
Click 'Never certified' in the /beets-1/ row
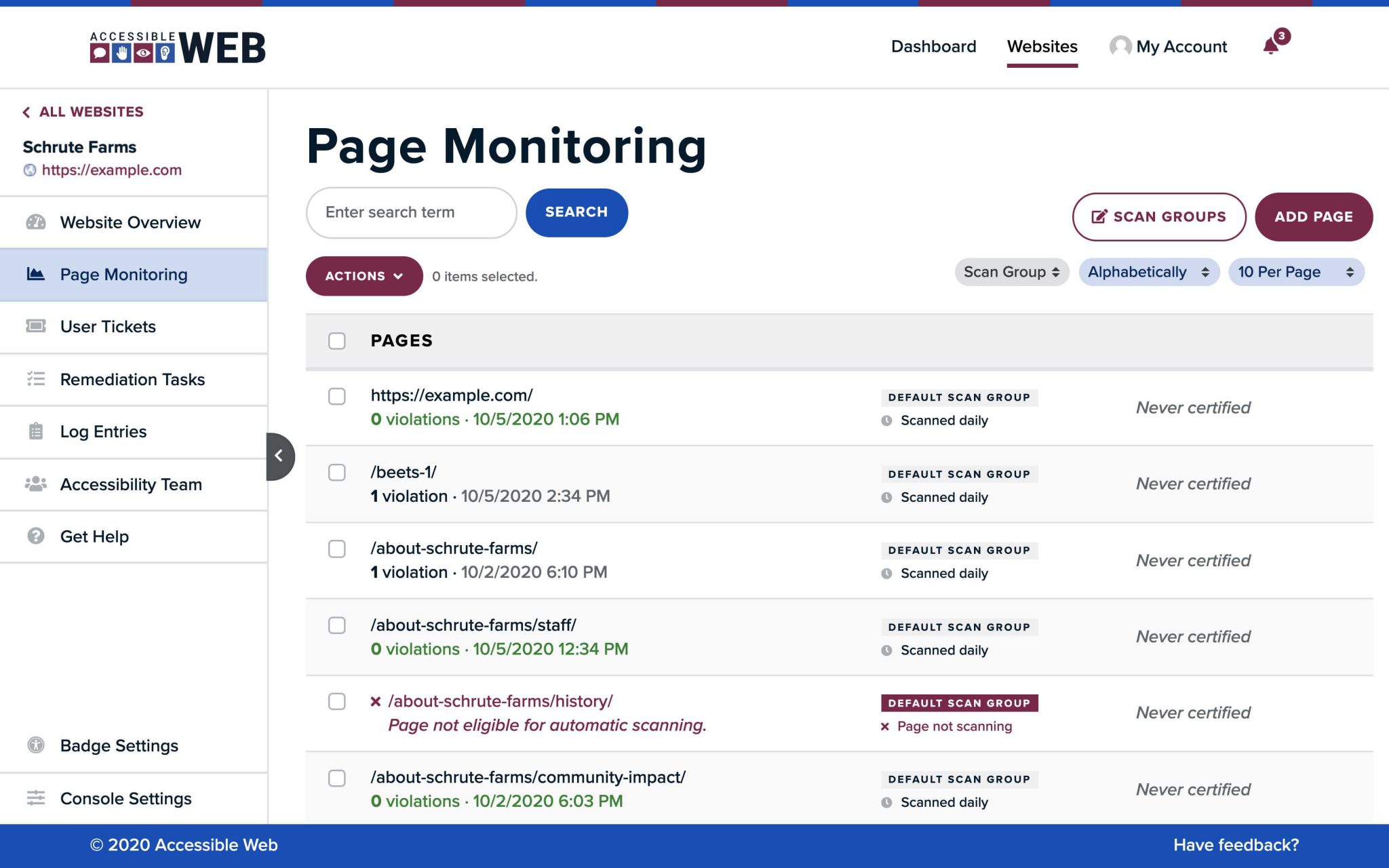click(x=1193, y=484)
